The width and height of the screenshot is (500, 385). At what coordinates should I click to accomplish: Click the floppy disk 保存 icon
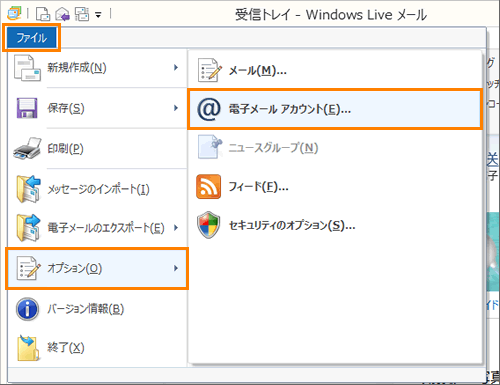coord(27,108)
